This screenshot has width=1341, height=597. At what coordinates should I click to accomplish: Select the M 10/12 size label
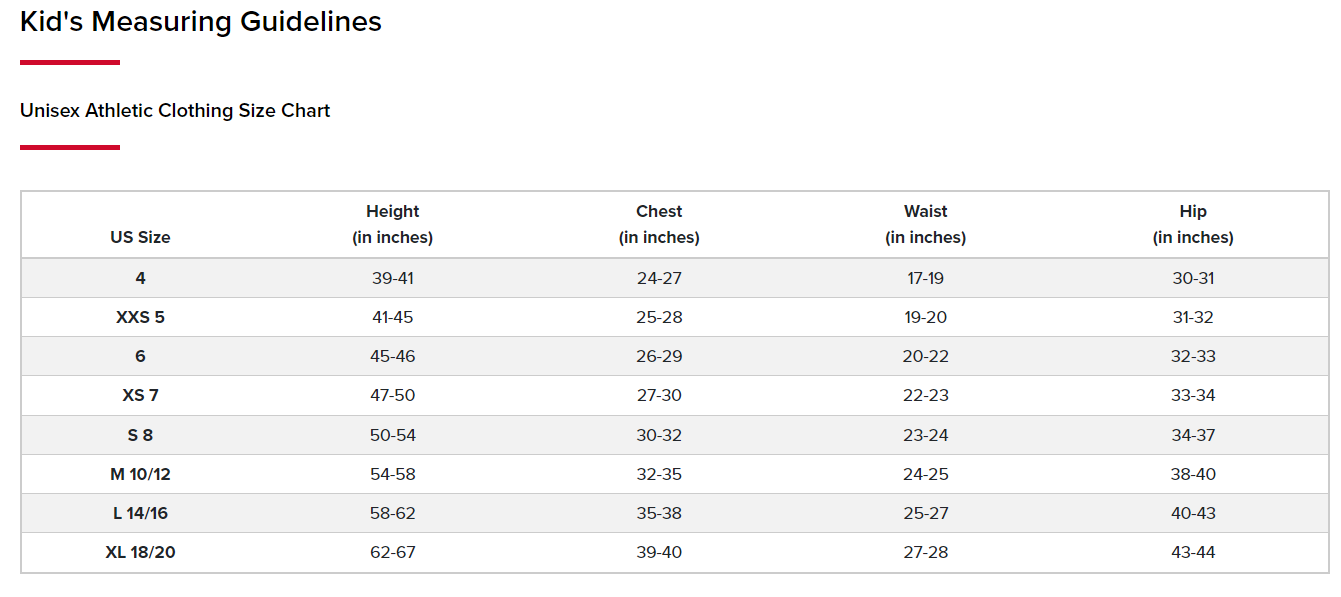(140, 474)
